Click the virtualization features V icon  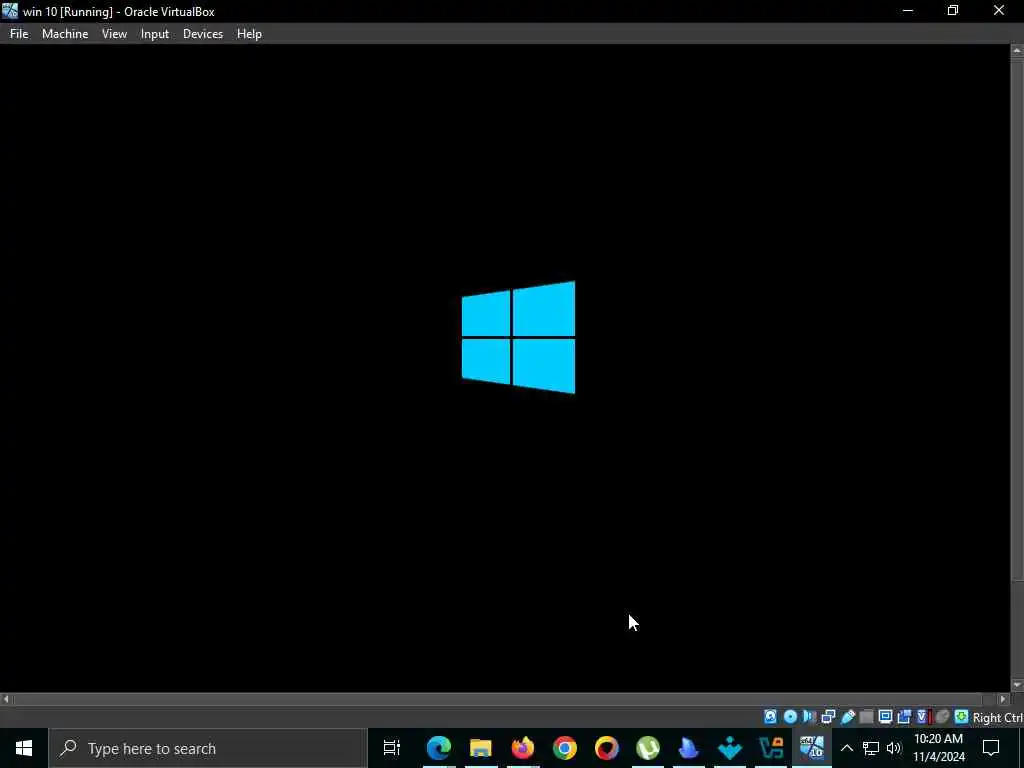923,717
